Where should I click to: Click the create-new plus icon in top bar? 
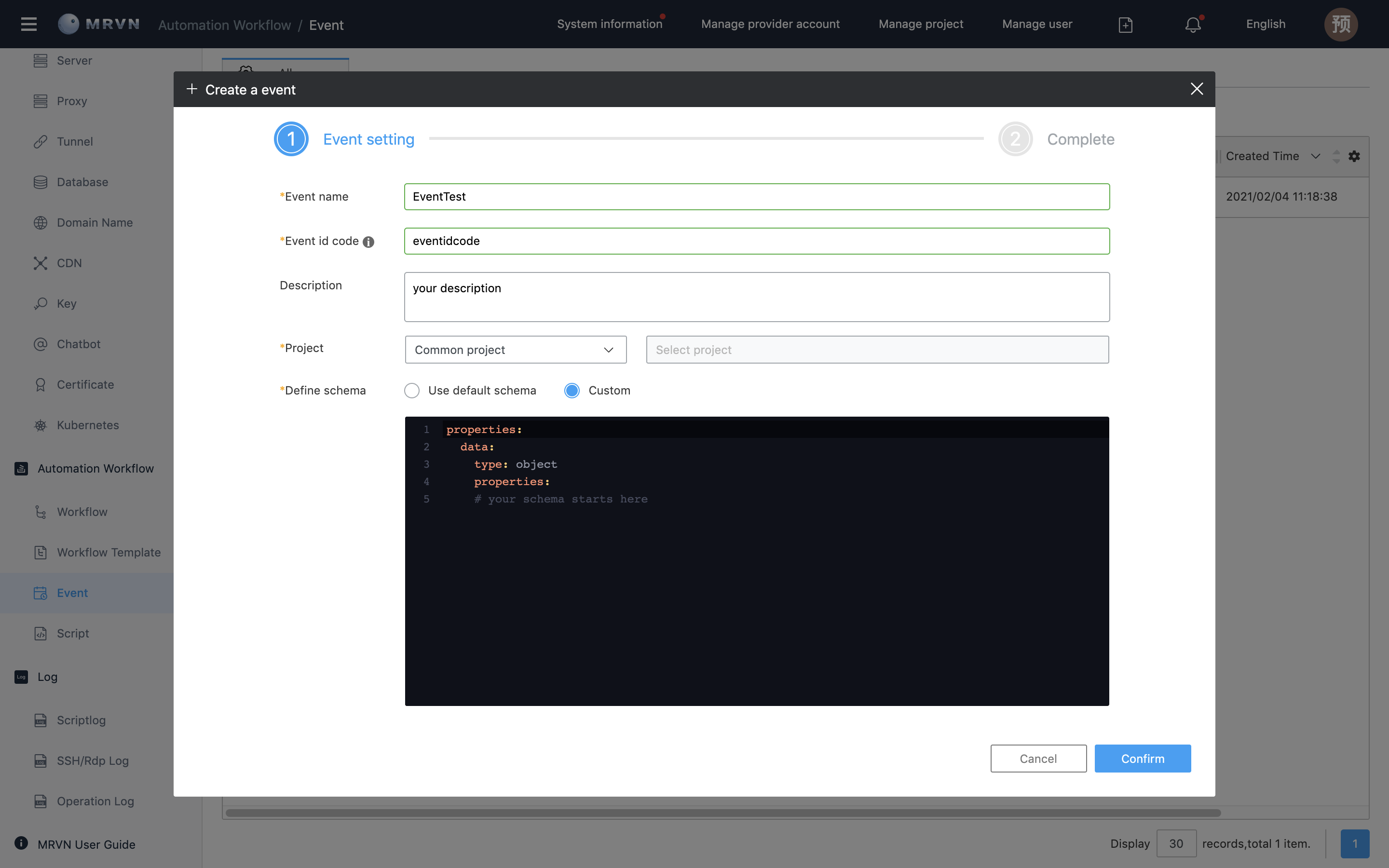point(1126,25)
